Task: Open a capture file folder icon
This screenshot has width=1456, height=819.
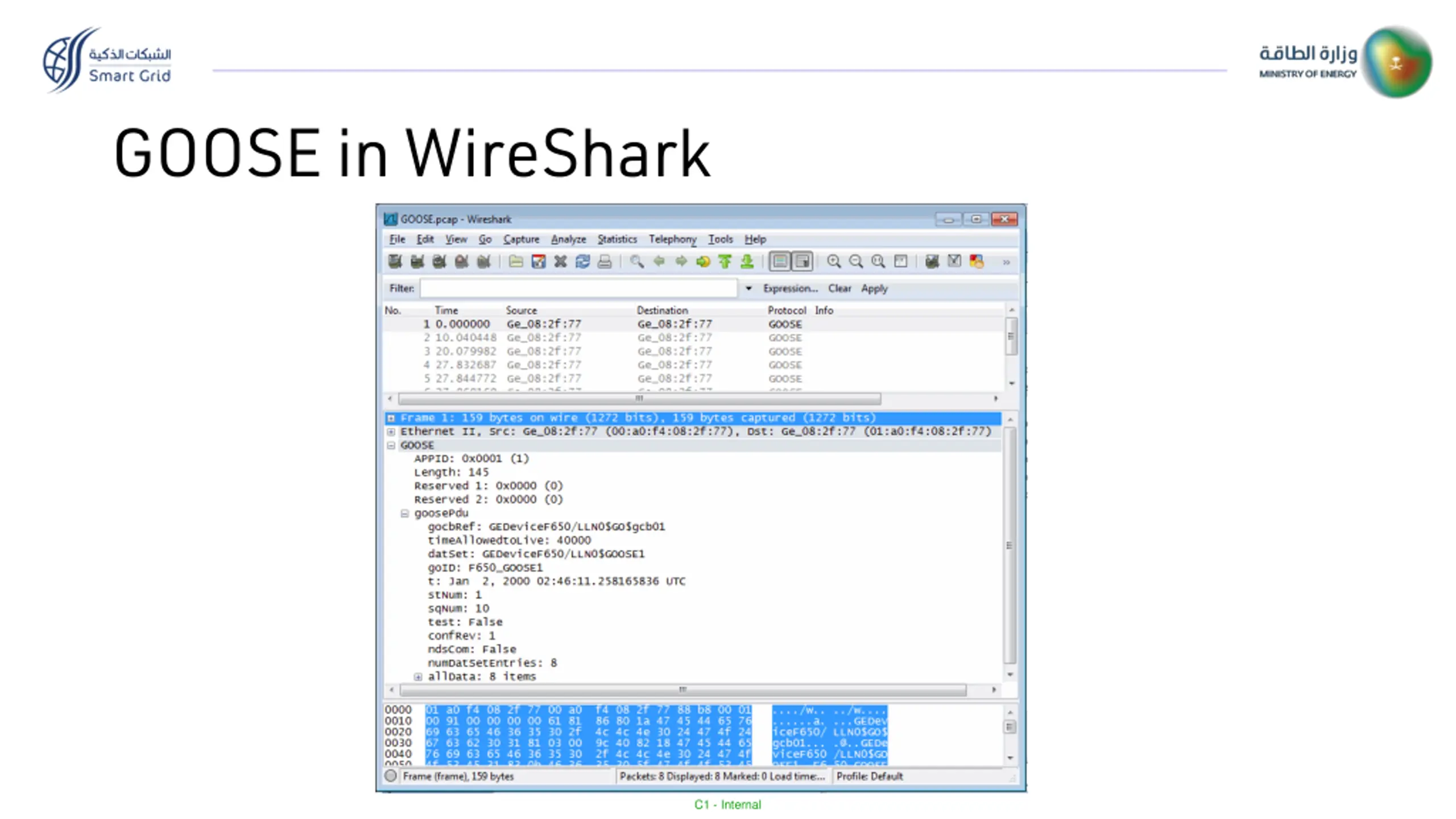Action: 516,262
